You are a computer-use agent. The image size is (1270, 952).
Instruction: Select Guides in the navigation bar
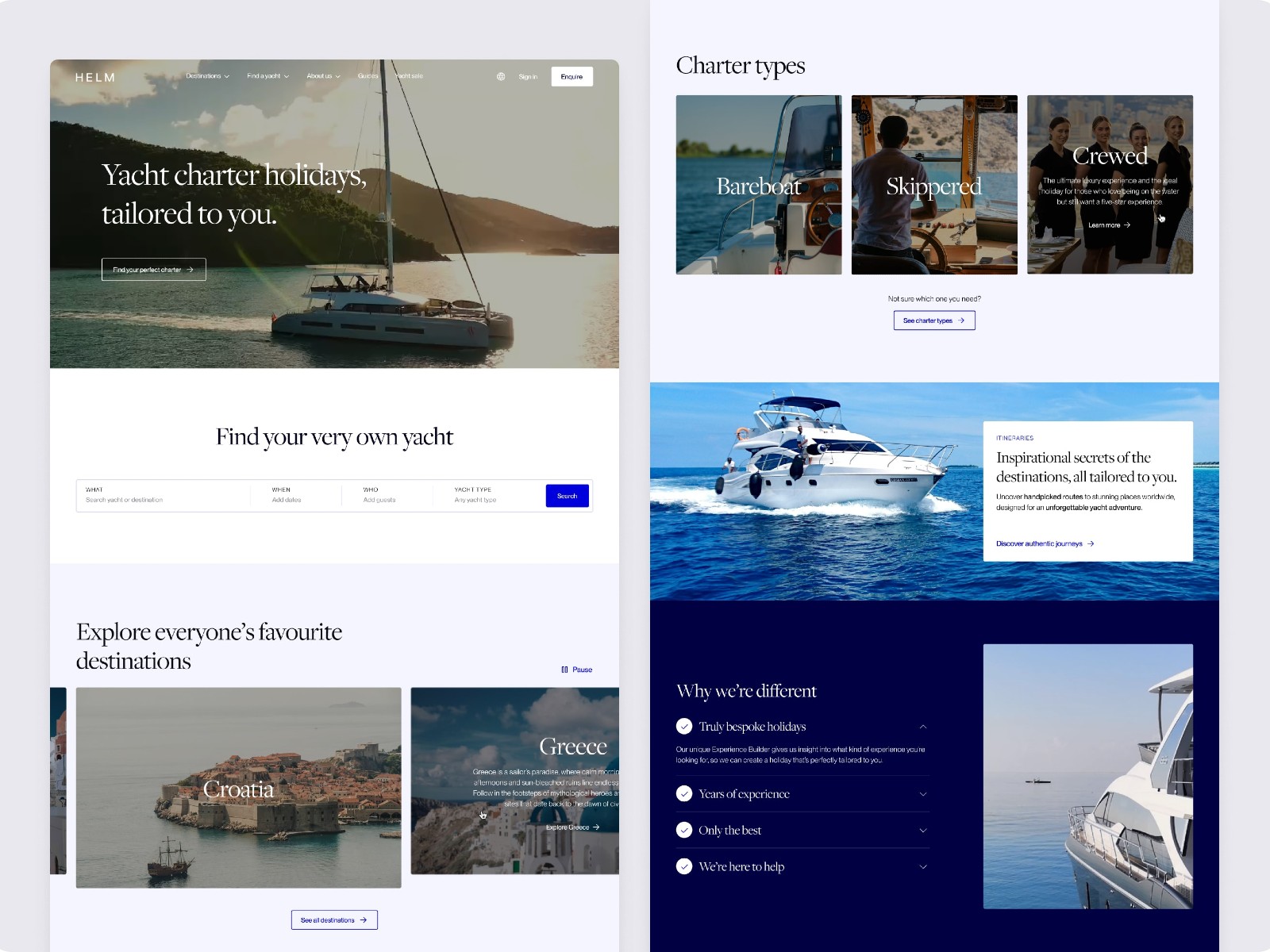coord(368,76)
